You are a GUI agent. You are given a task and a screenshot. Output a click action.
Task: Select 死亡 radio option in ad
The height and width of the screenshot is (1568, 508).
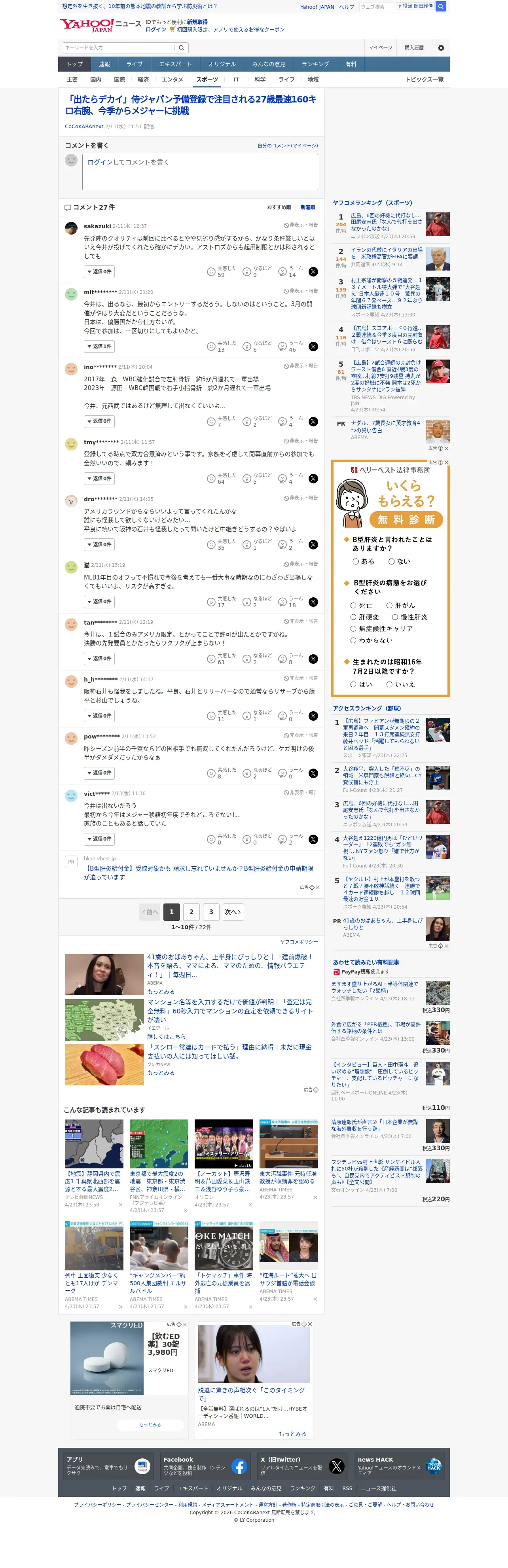point(353,606)
